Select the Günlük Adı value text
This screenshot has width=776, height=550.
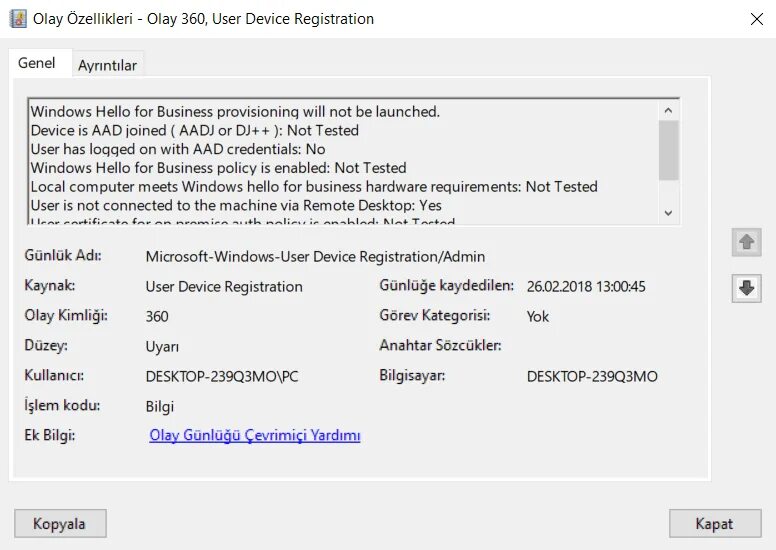(x=315, y=257)
